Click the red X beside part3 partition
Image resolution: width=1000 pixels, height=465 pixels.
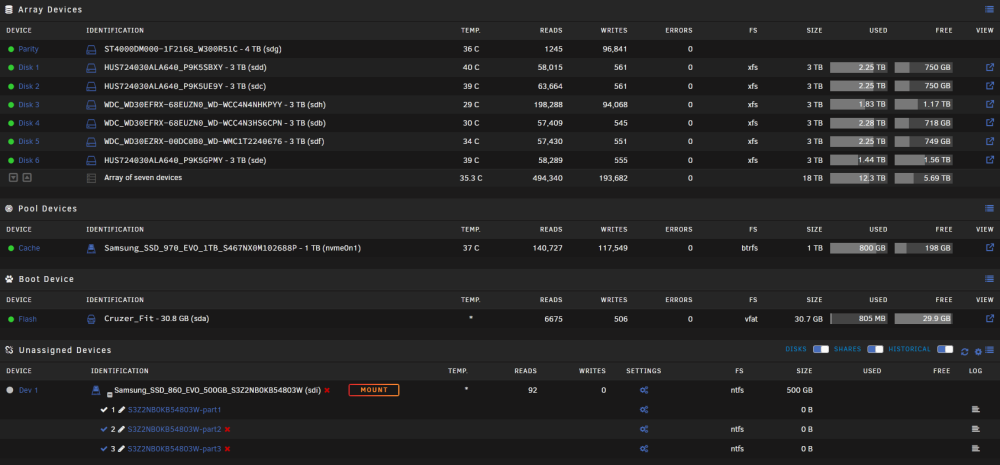227,449
